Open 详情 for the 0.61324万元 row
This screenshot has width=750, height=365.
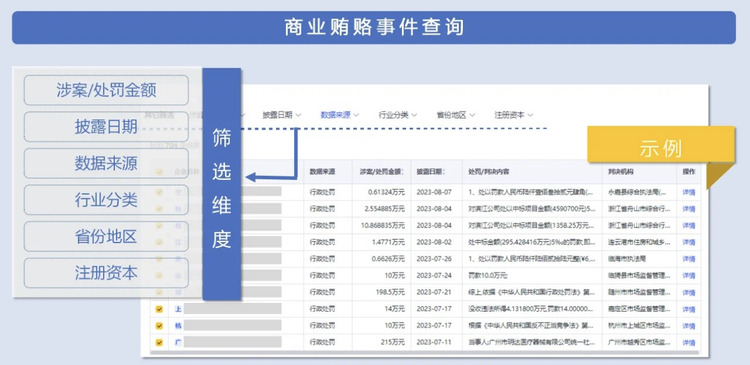[x=688, y=192]
